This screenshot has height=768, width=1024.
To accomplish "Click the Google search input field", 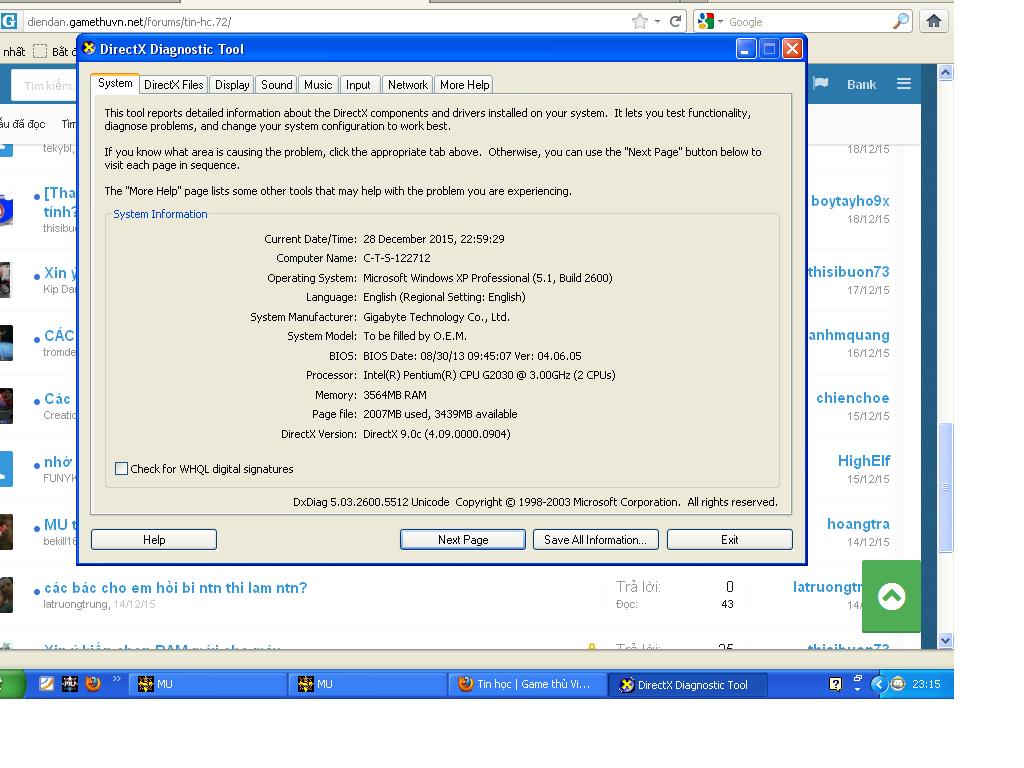I will [x=808, y=22].
